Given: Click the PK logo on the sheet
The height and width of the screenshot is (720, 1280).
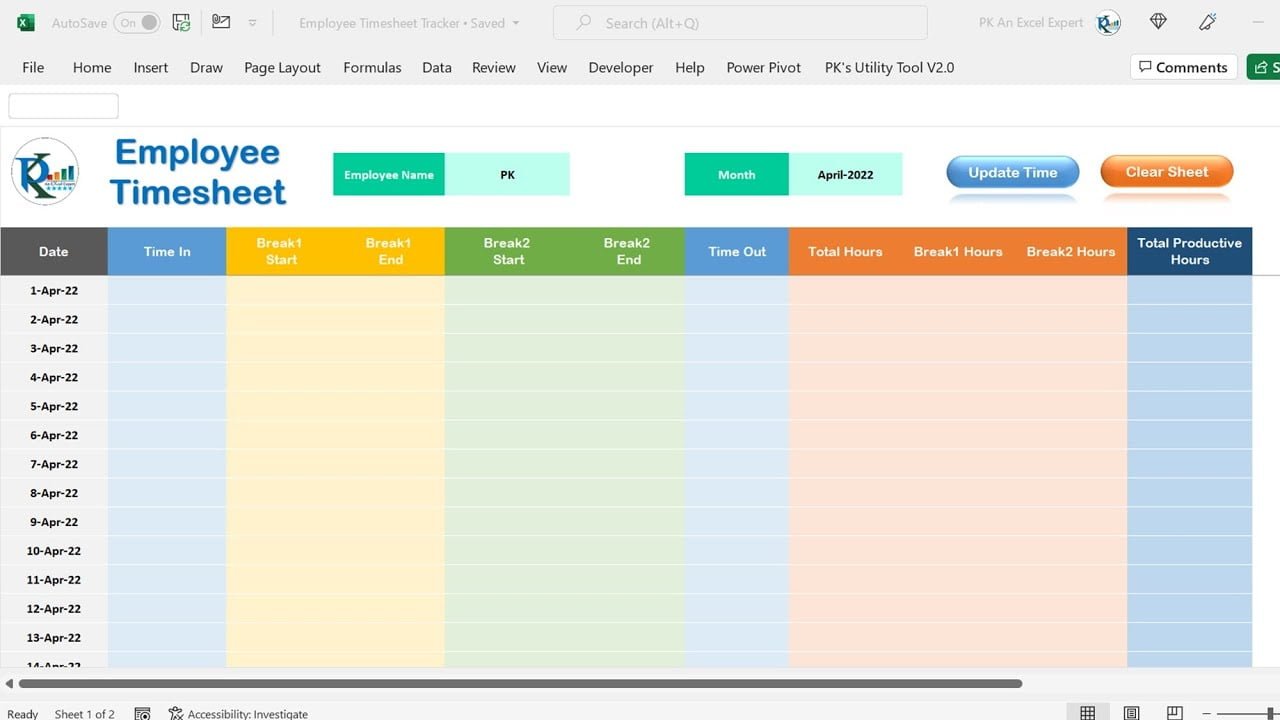Looking at the screenshot, I should tap(45, 171).
